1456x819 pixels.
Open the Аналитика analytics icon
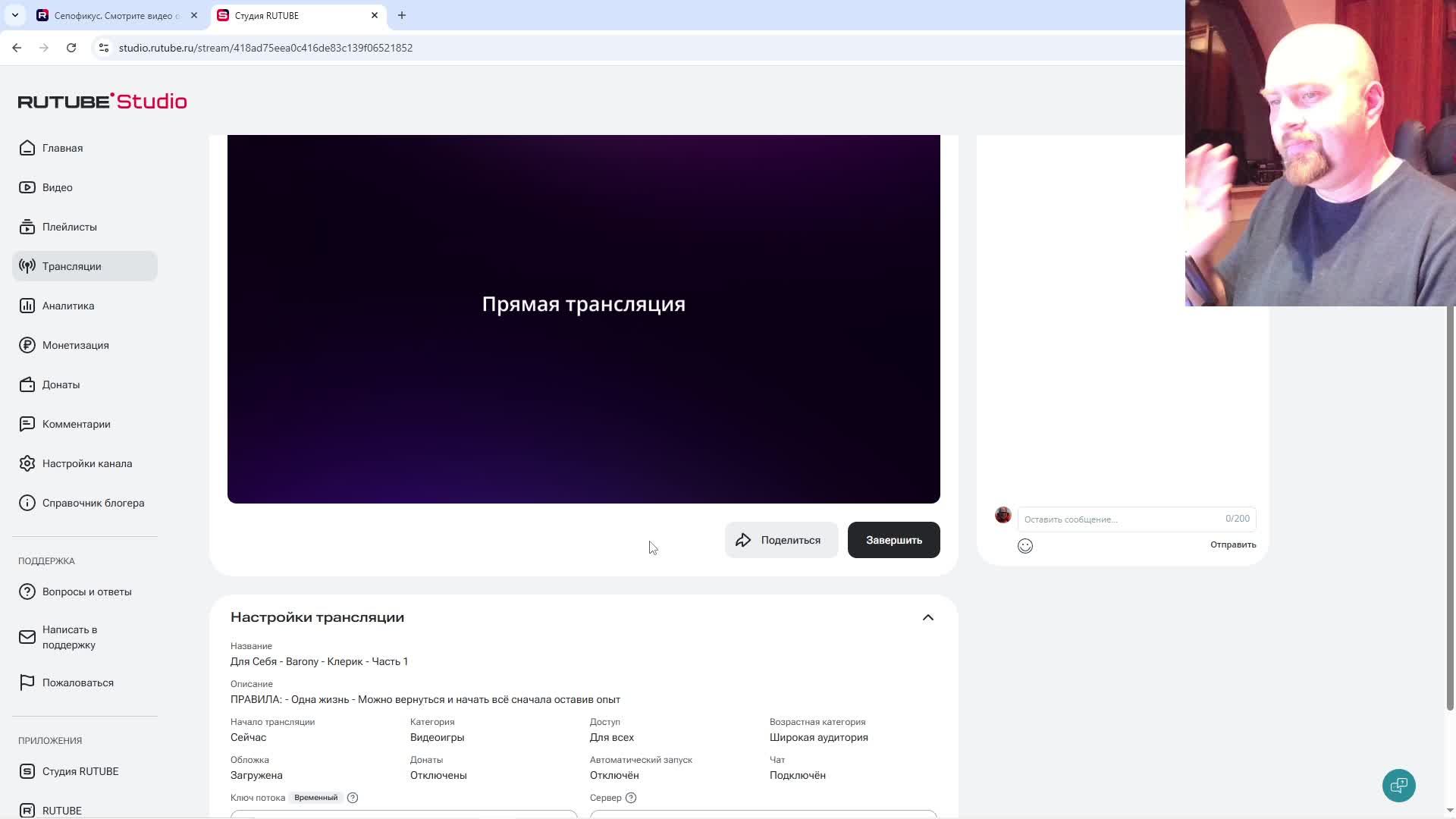(27, 306)
